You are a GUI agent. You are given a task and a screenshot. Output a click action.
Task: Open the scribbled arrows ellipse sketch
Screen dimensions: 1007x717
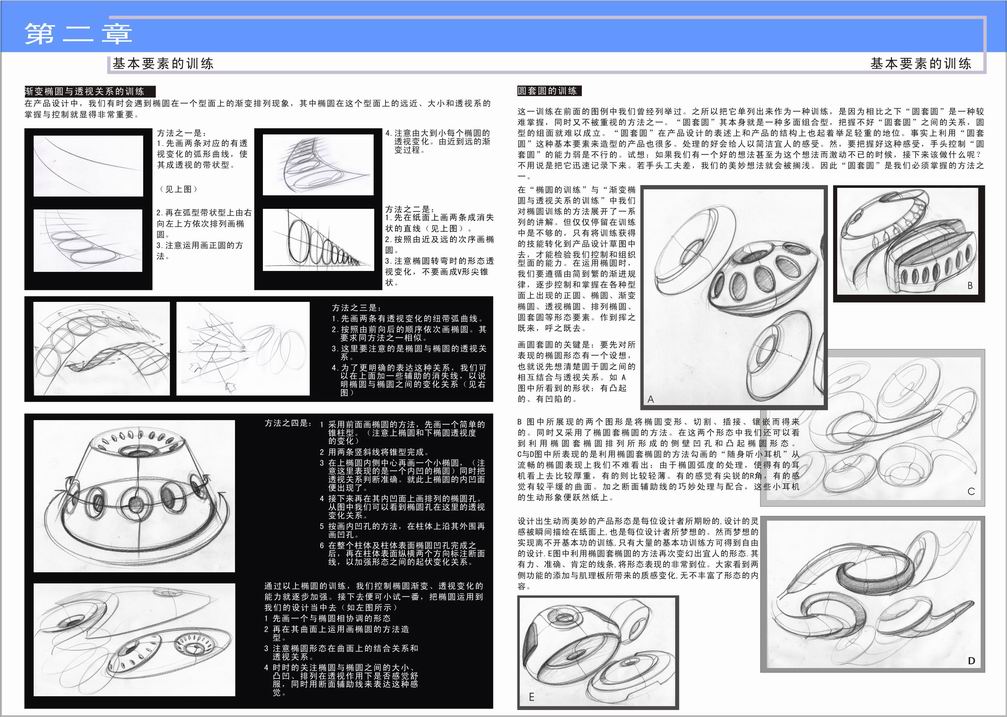tap(243, 349)
